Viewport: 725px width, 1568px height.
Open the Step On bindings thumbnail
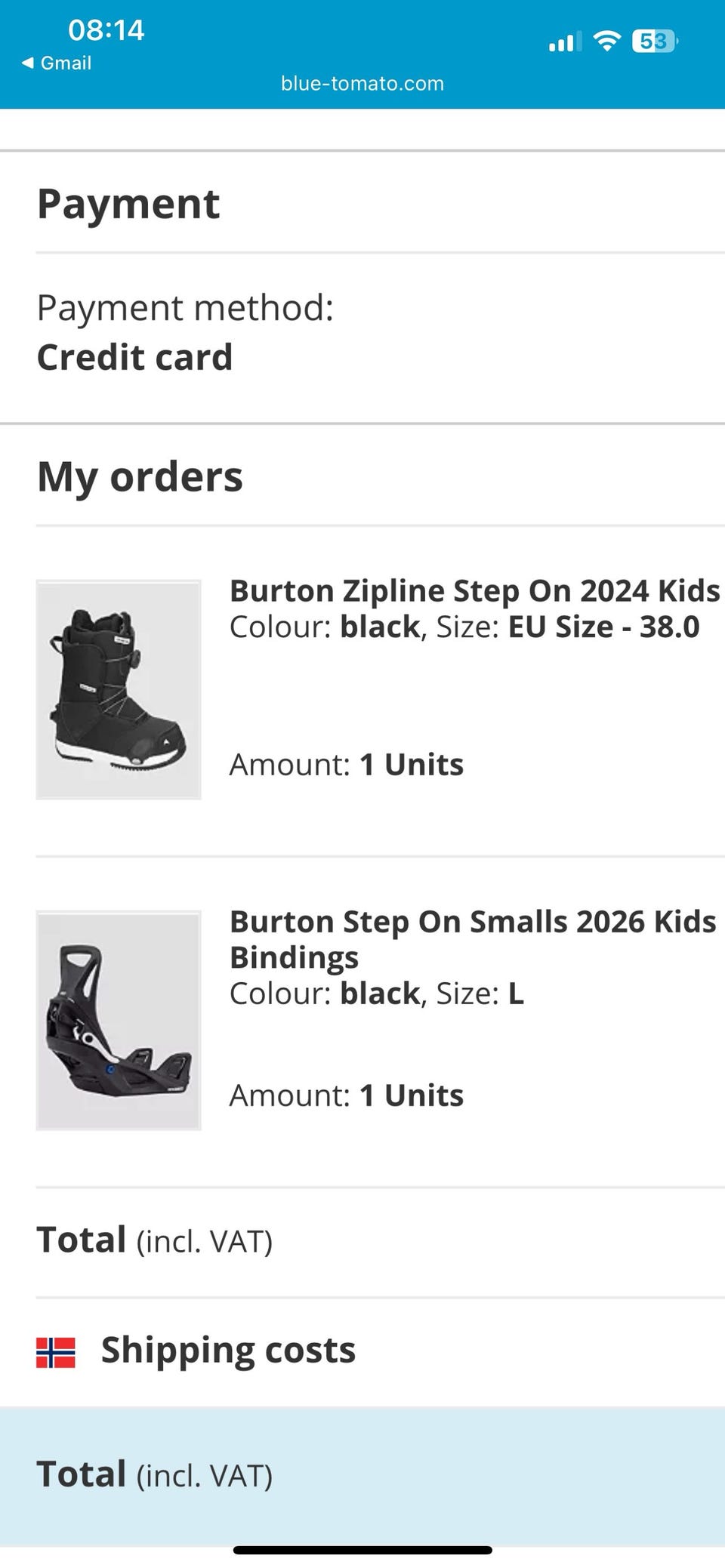(x=119, y=1020)
